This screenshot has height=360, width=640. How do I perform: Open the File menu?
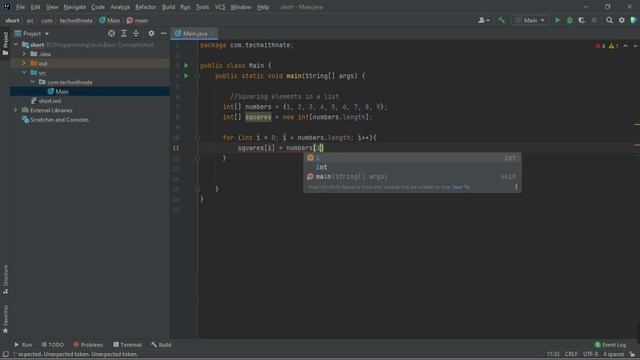tap(20, 7)
